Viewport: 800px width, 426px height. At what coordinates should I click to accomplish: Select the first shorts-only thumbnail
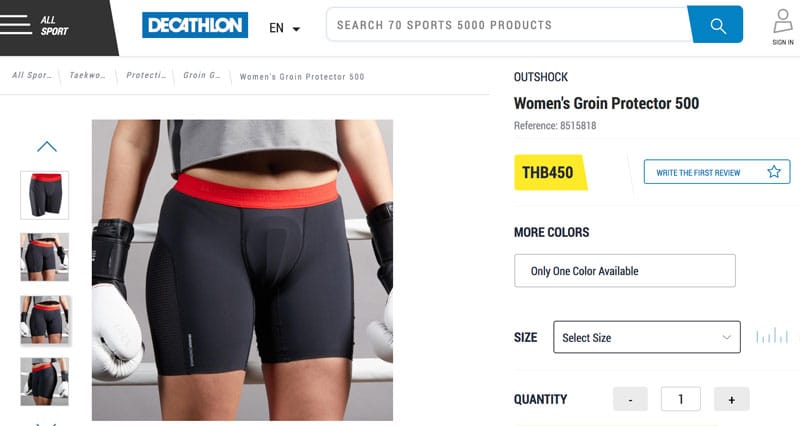pos(44,195)
